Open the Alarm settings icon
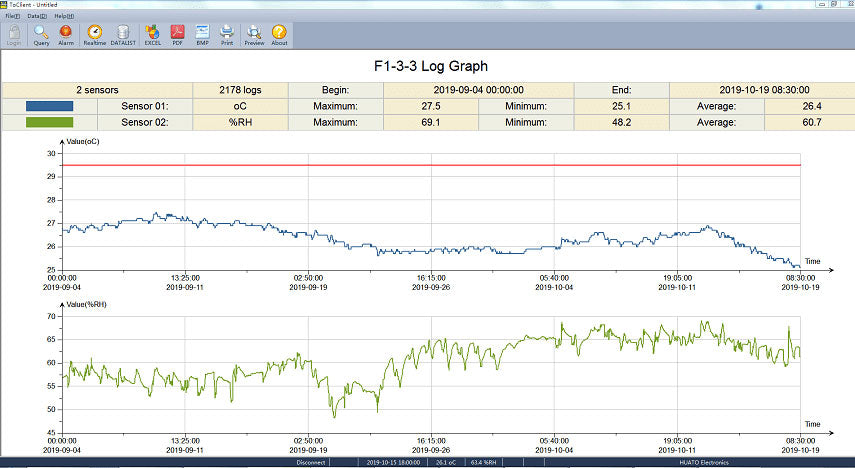This screenshot has height=468, width=855. point(66,34)
